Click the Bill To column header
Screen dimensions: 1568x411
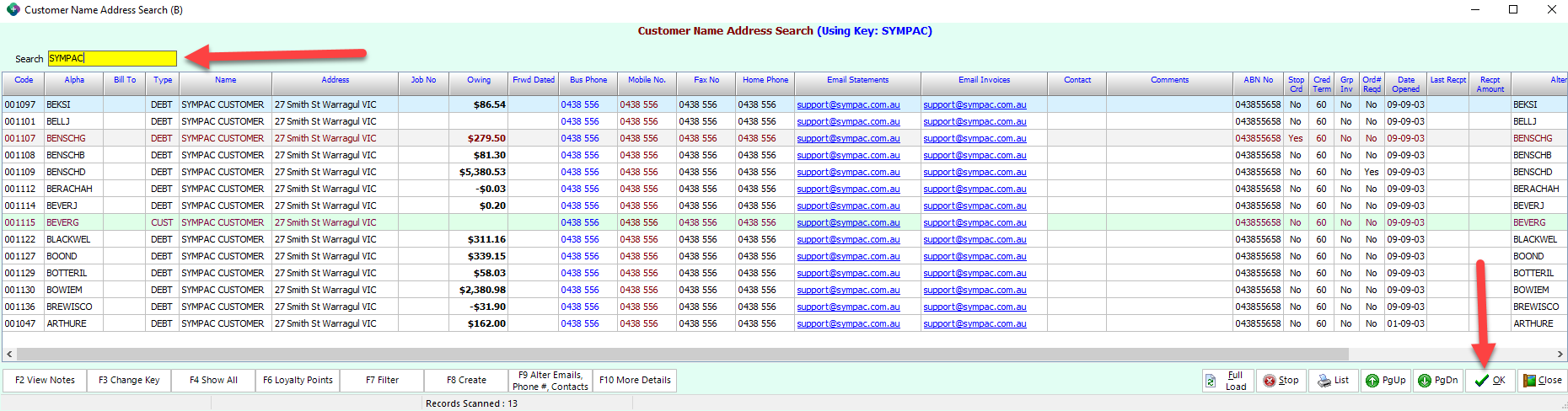click(125, 83)
